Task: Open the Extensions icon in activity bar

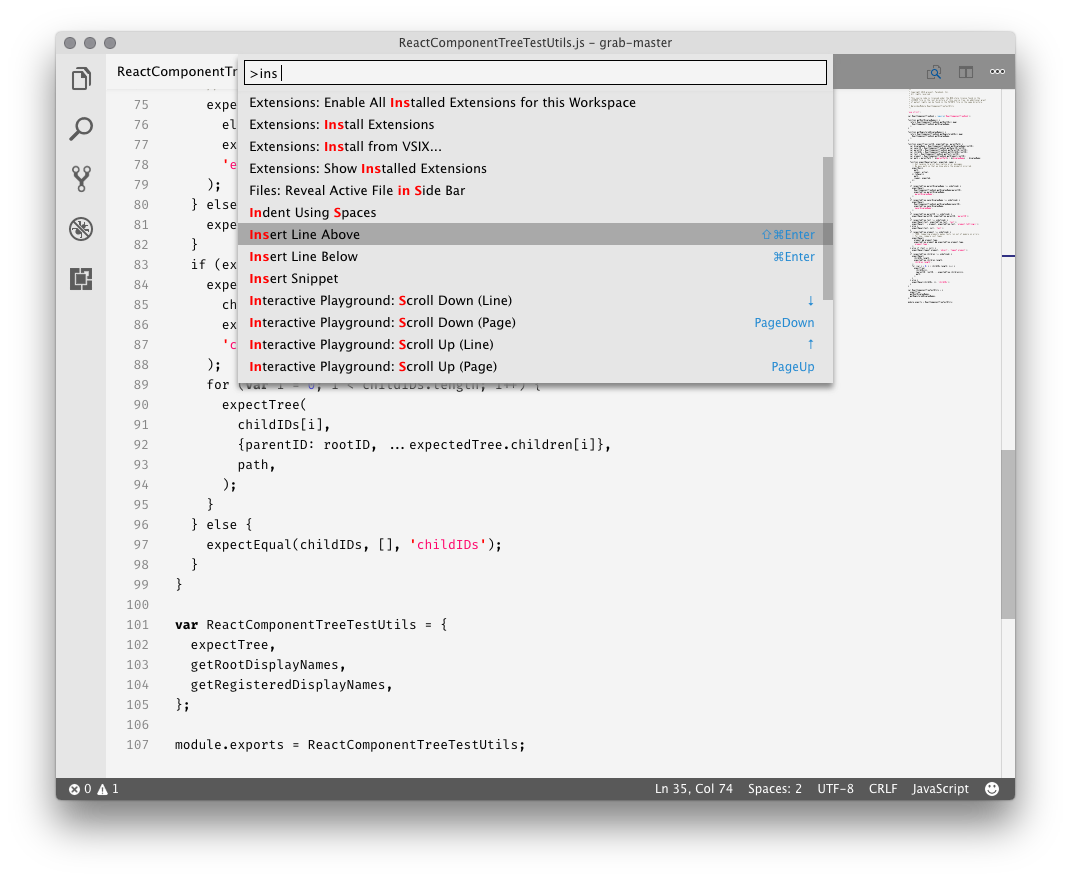Action: 81,279
